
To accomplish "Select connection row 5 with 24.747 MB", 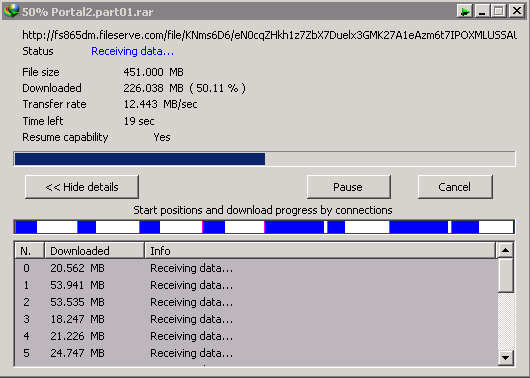I will tap(256, 353).
